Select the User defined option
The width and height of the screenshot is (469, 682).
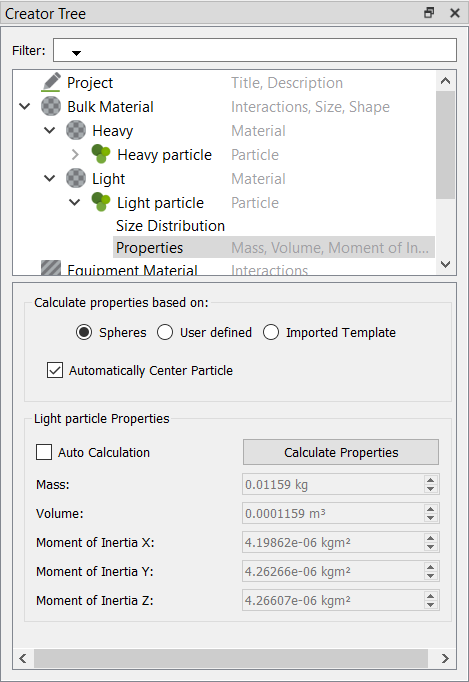165,332
